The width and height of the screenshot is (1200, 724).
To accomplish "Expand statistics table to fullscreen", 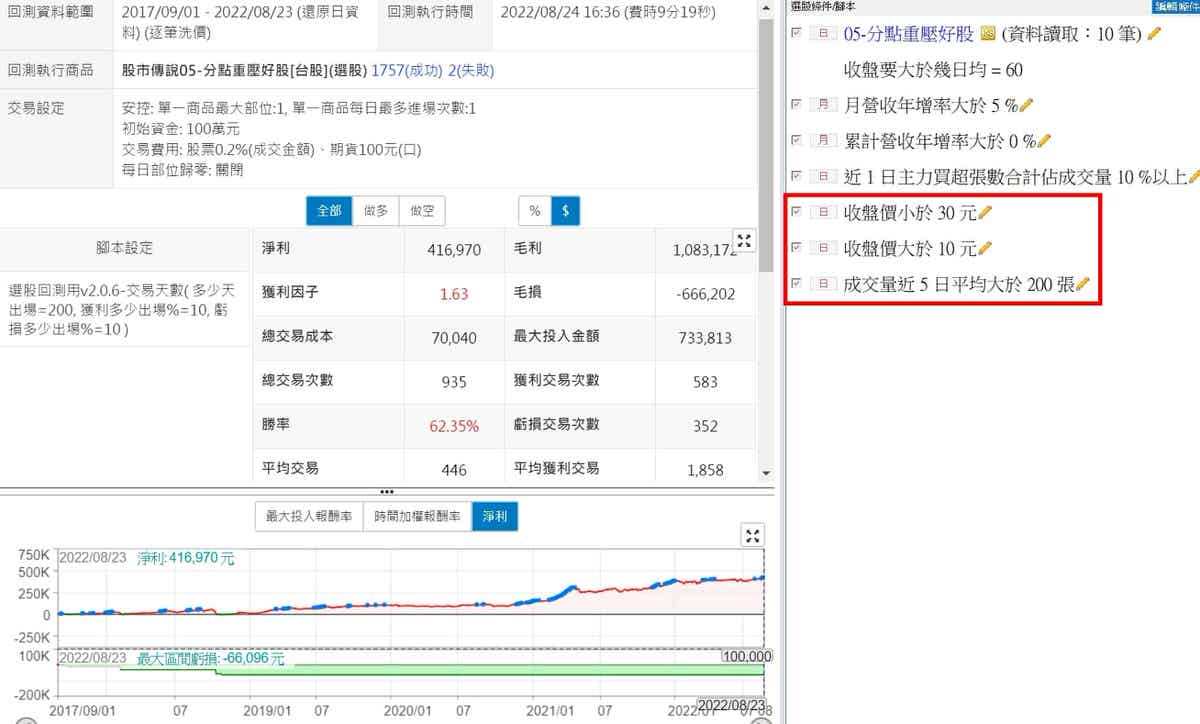I will pyautogui.click(x=744, y=240).
